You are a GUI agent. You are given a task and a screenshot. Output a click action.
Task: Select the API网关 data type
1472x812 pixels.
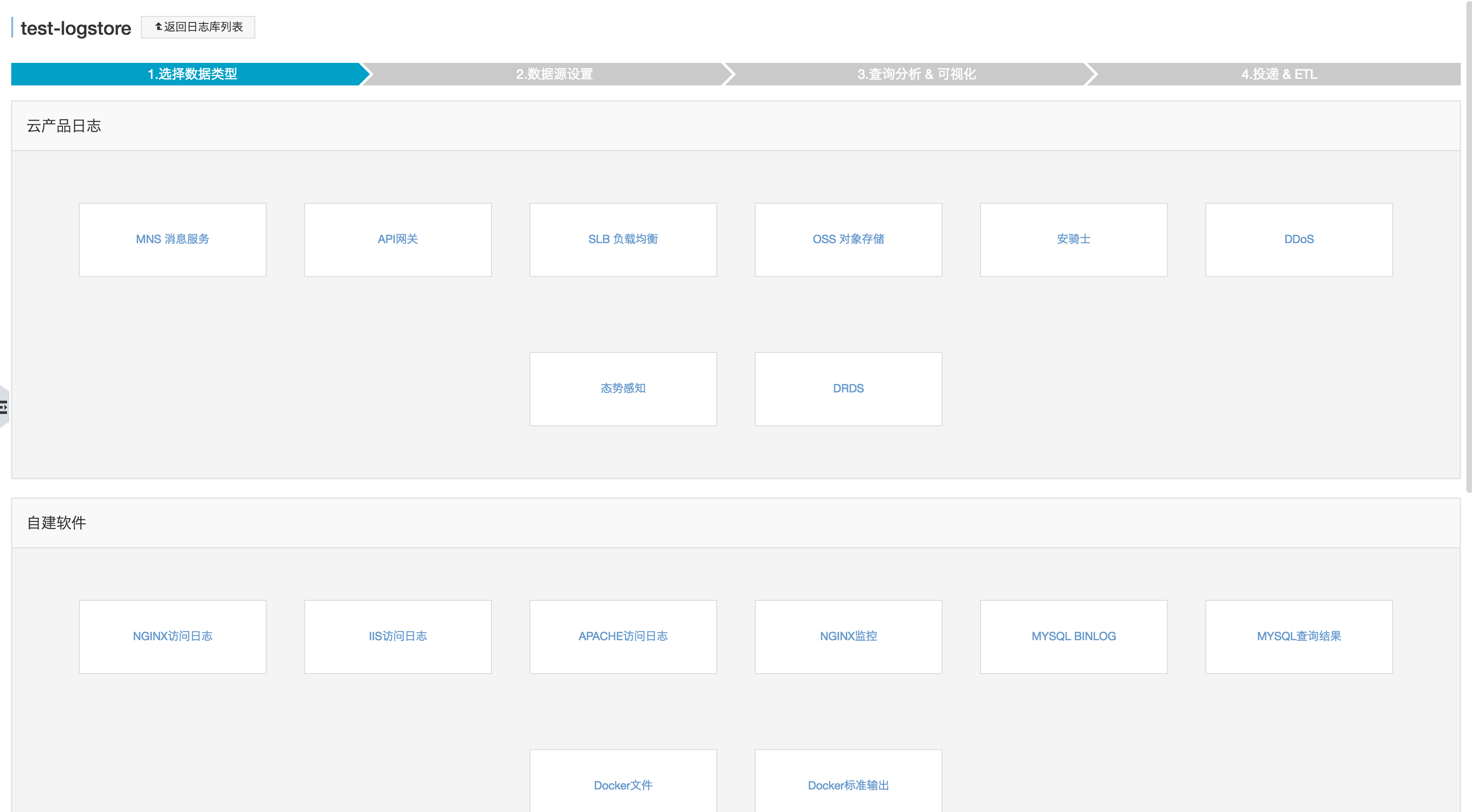[398, 239]
